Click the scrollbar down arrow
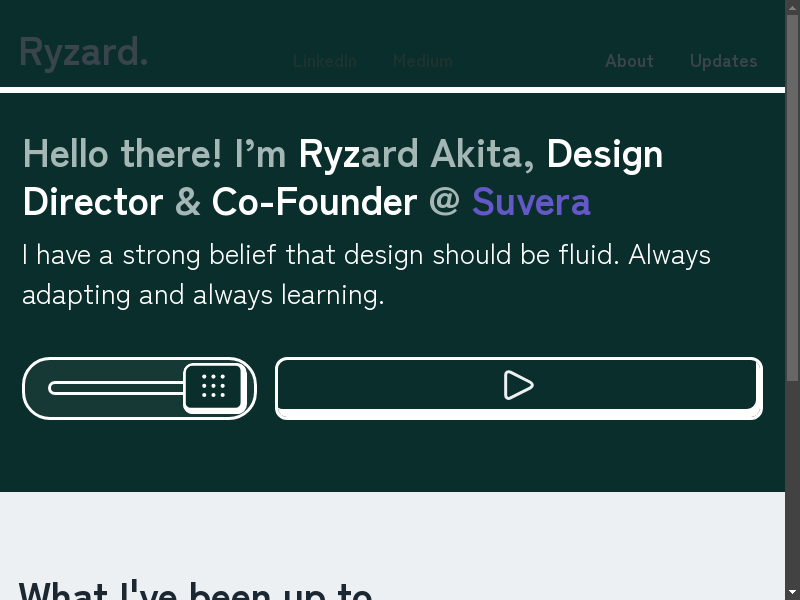Screen dimensions: 800x600 (793, 592)
